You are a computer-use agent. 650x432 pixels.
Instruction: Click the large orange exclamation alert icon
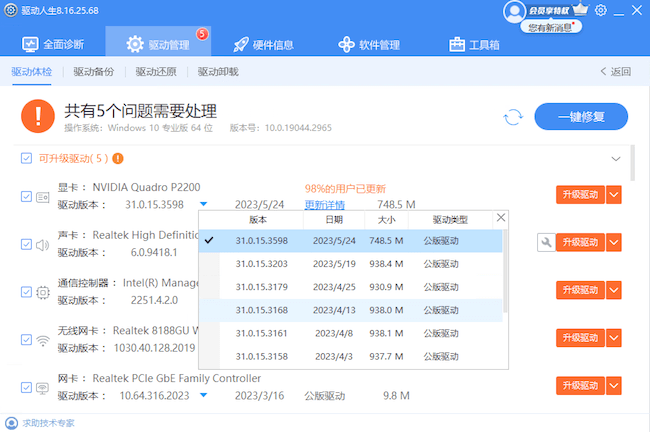point(38,116)
